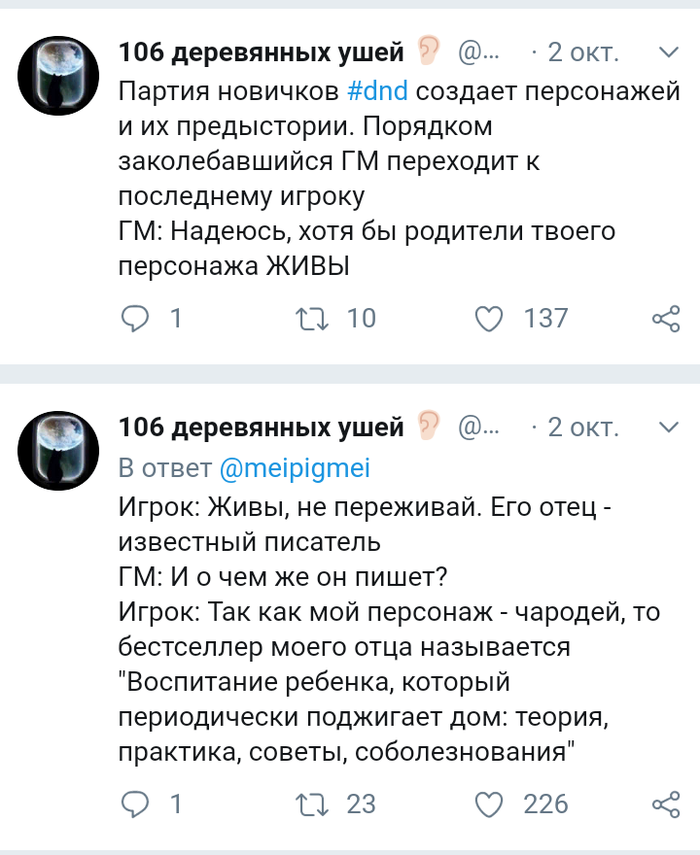Share the first tweet
700x855 pixels.
(x=665, y=318)
